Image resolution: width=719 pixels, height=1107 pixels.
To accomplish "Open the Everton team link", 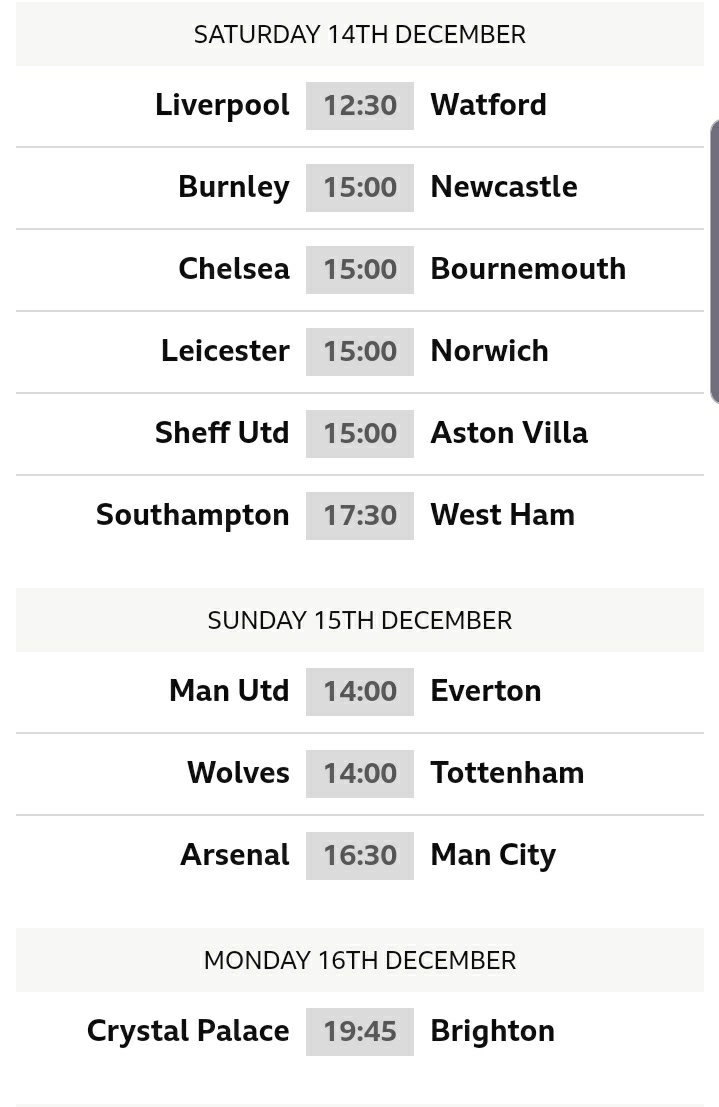I will 486,691.
